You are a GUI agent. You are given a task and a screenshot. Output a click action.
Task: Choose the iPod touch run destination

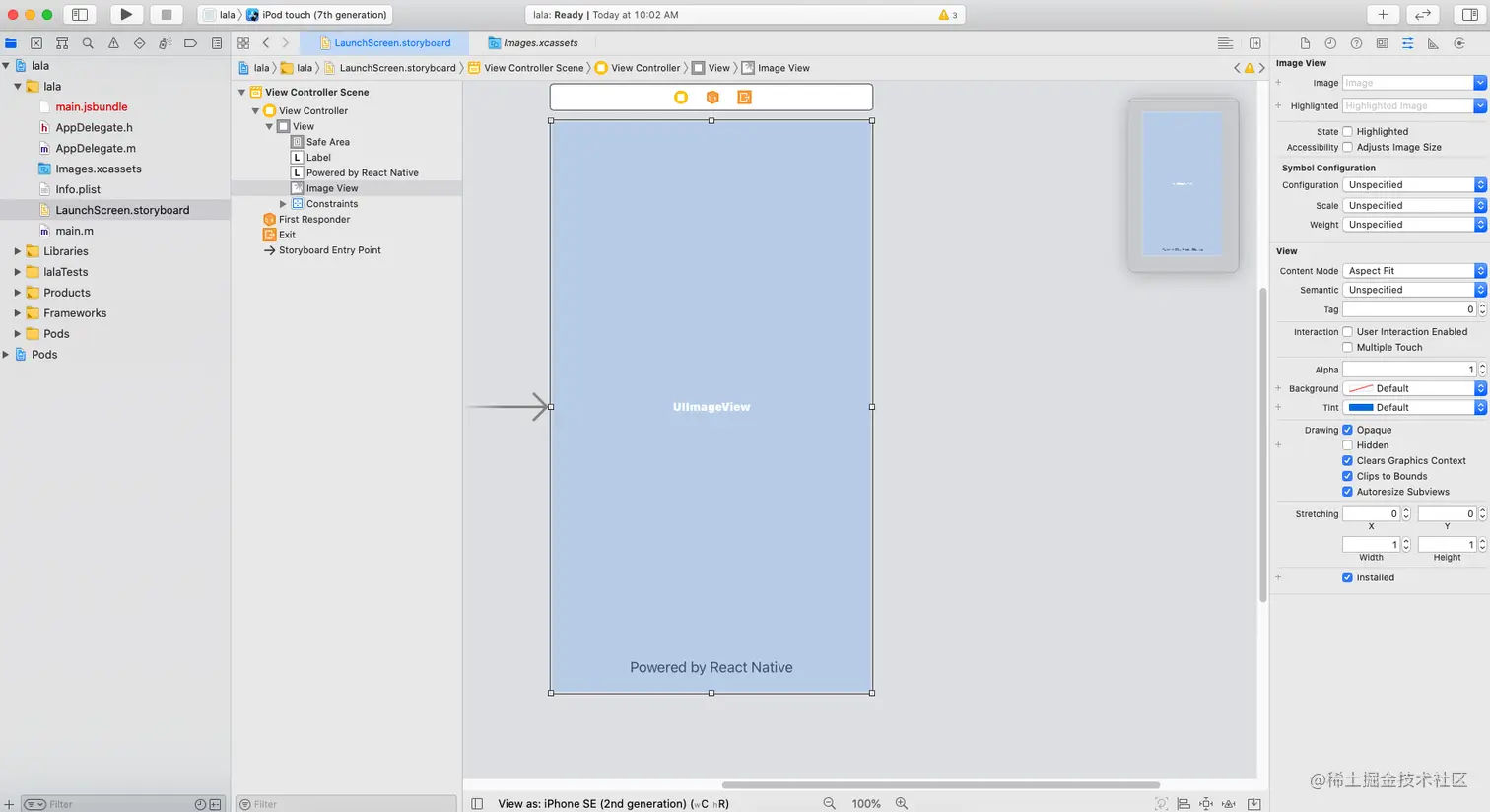click(317, 15)
